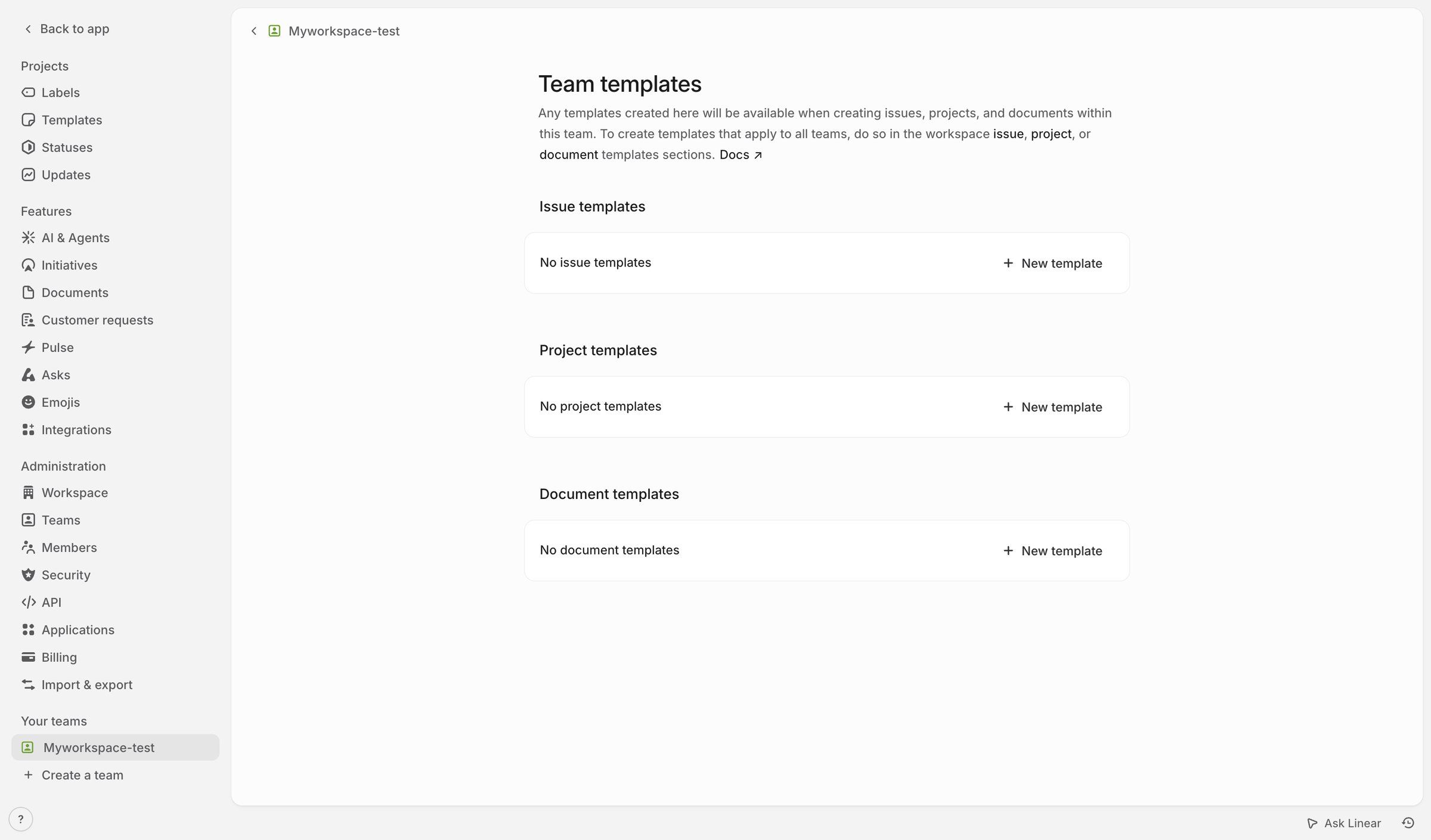The image size is (1431, 840).
Task: Click the Labels tag icon
Action: click(x=28, y=92)
